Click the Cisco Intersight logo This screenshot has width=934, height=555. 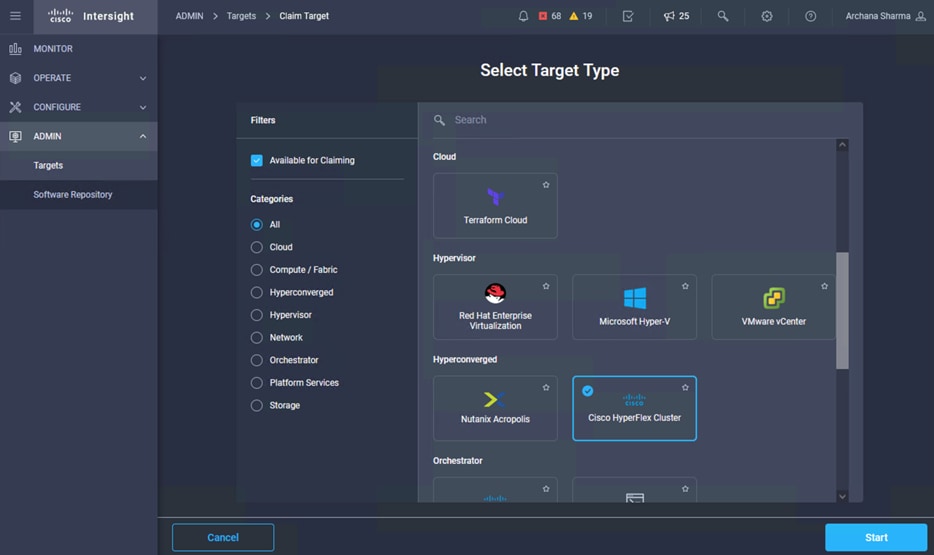click(x=91, y=16)
